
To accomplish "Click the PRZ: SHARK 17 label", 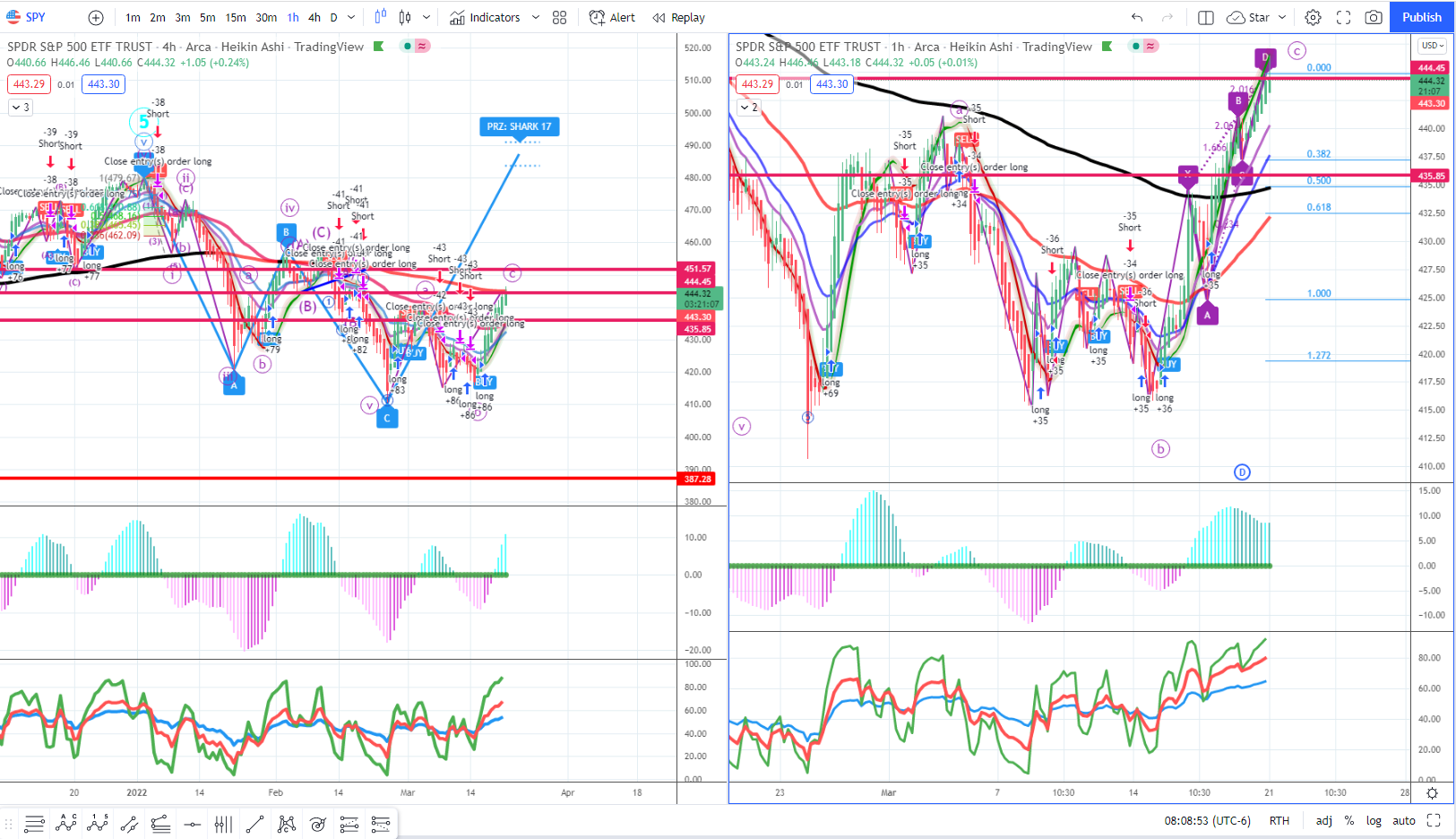I will tap(520, 126).
